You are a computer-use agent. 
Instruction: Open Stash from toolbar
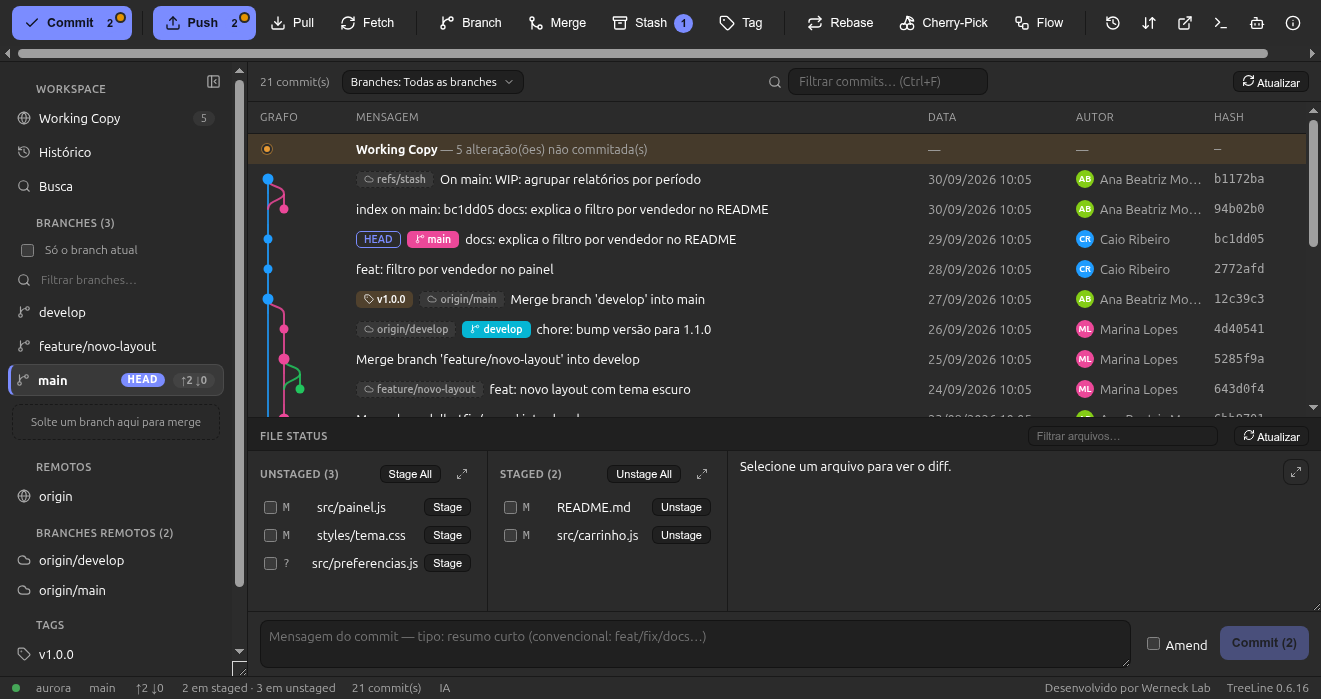[650, 23]
